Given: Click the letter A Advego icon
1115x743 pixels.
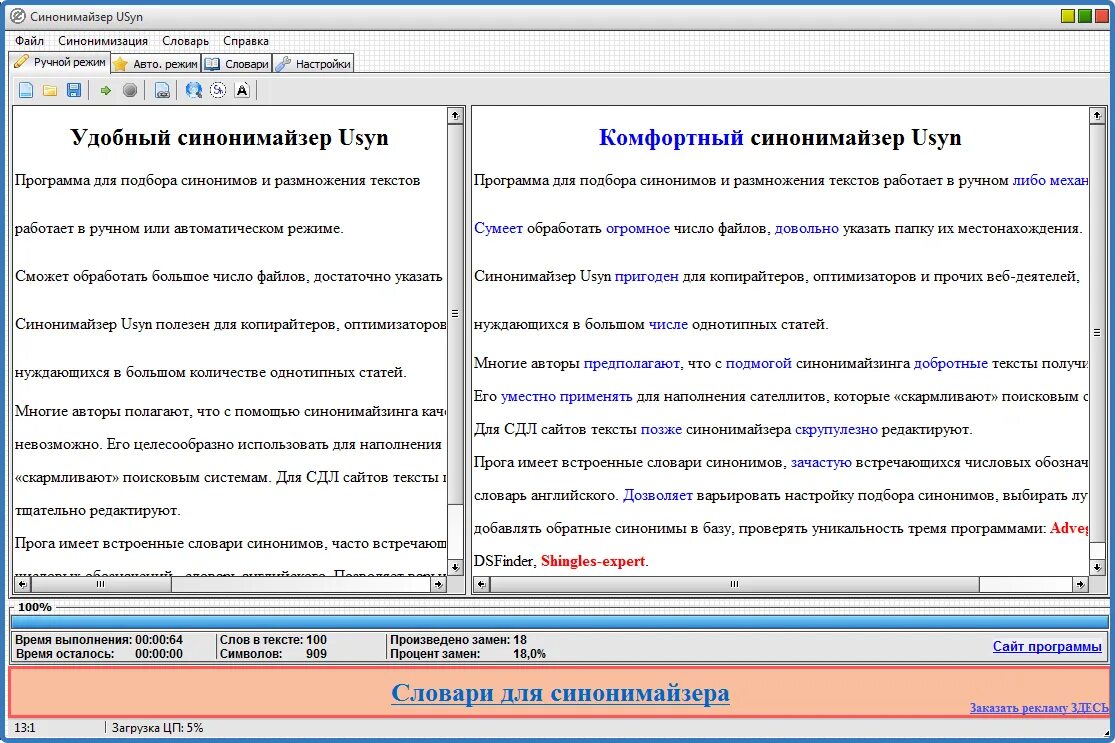Looking at the screenshot, I should [242, 90].
